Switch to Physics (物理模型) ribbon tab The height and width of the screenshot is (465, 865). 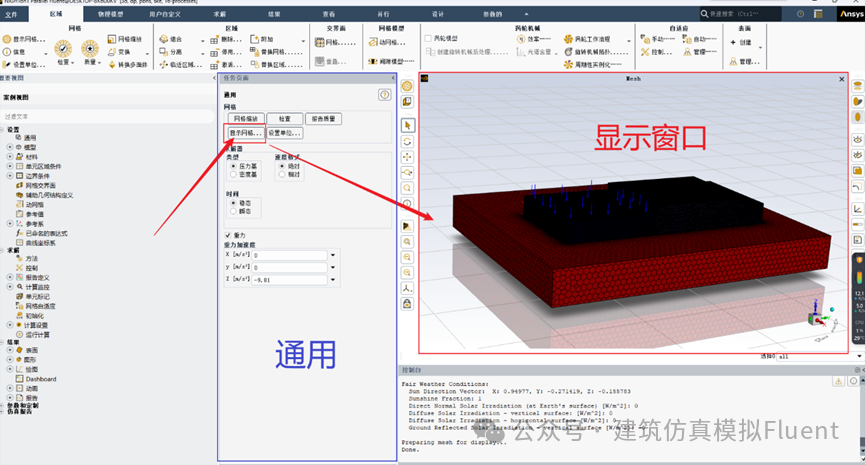tap(110, 14)
